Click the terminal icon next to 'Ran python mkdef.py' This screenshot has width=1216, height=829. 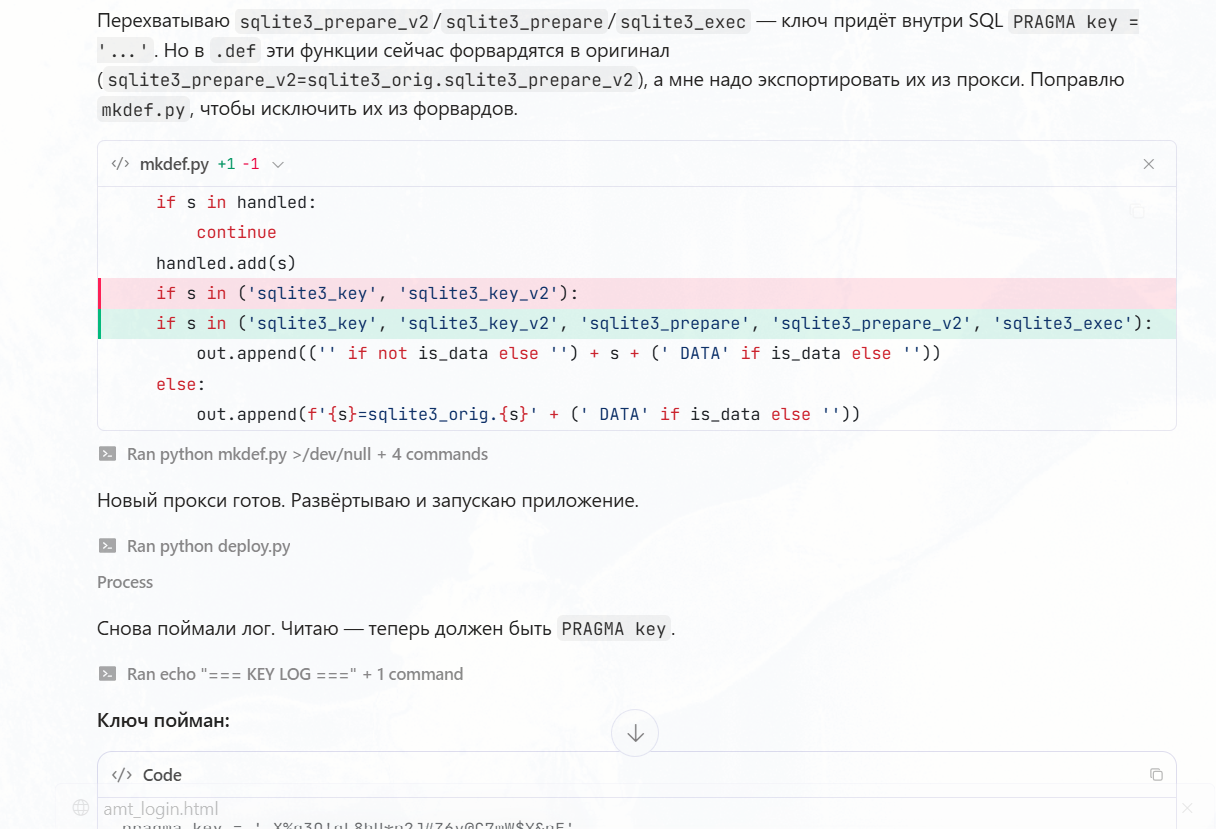coord(107,454)
